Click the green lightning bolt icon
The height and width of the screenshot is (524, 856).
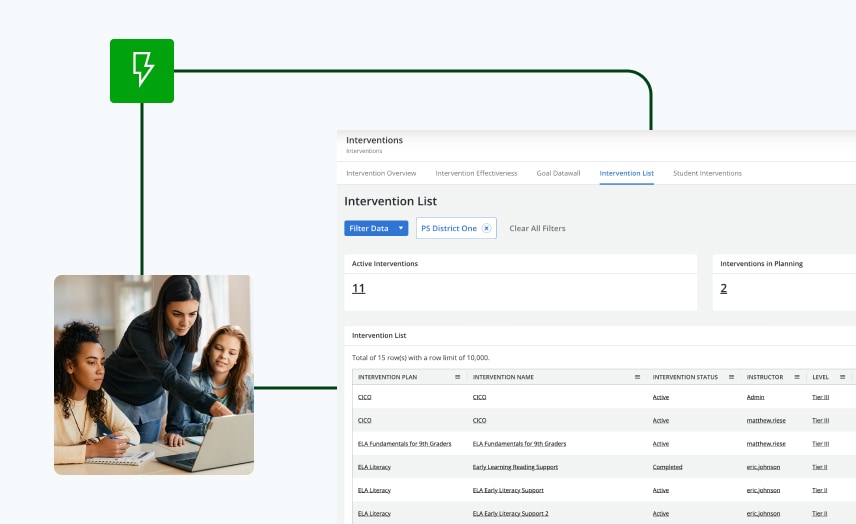click(142, 71)
